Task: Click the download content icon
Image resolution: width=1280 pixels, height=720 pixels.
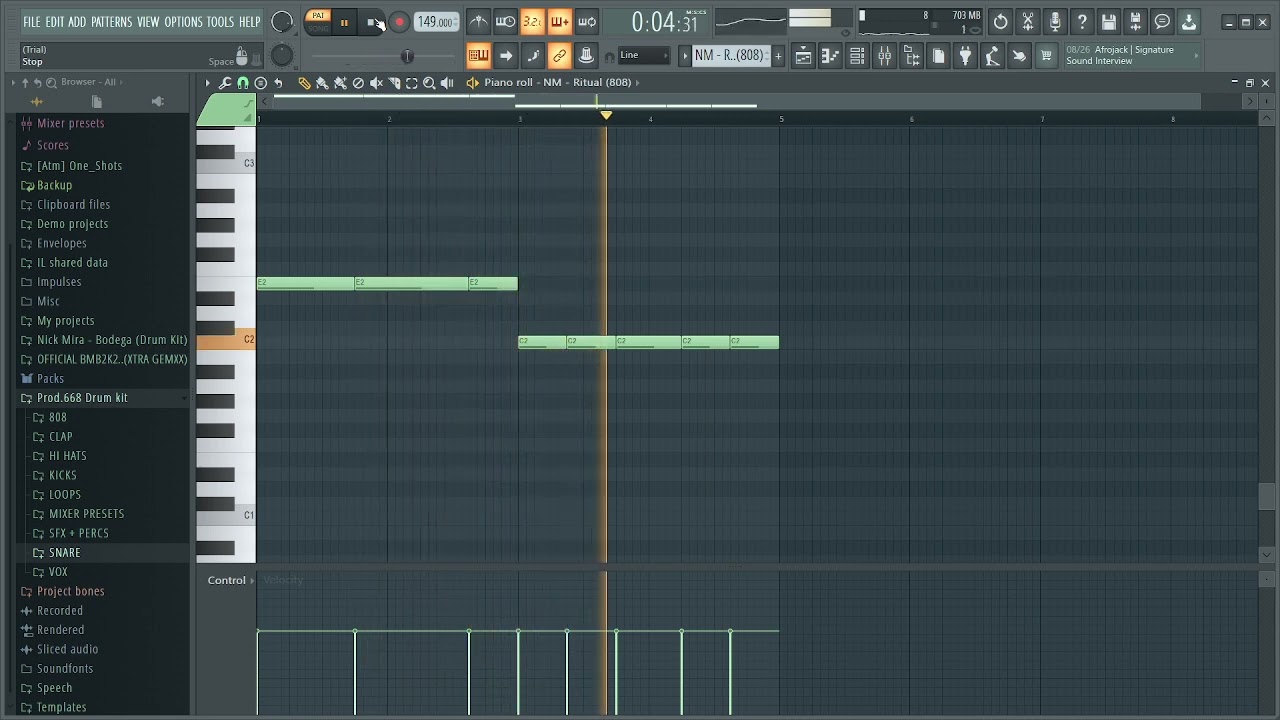Action: point(1189,22)
